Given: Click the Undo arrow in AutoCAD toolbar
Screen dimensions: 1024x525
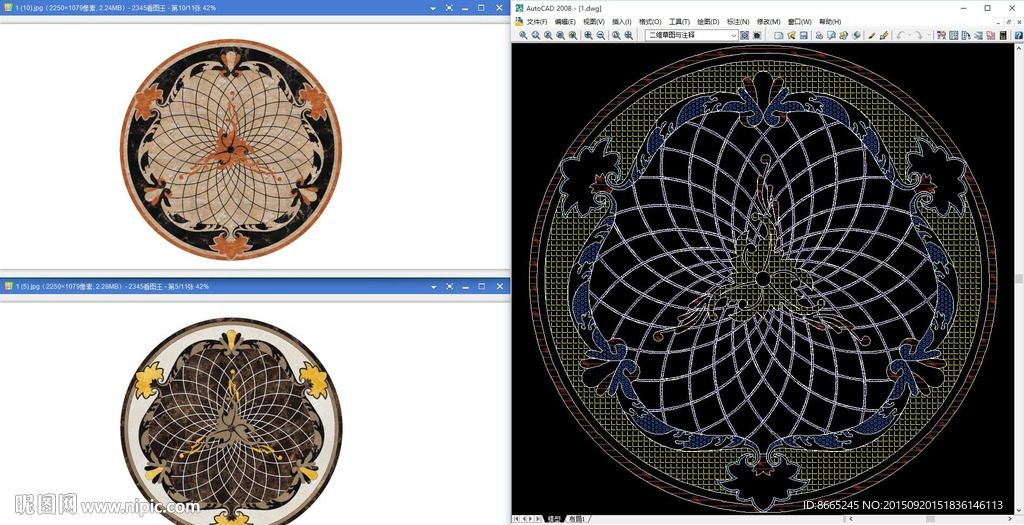Looking at the screenshot, I should click(x=900, y=35).
